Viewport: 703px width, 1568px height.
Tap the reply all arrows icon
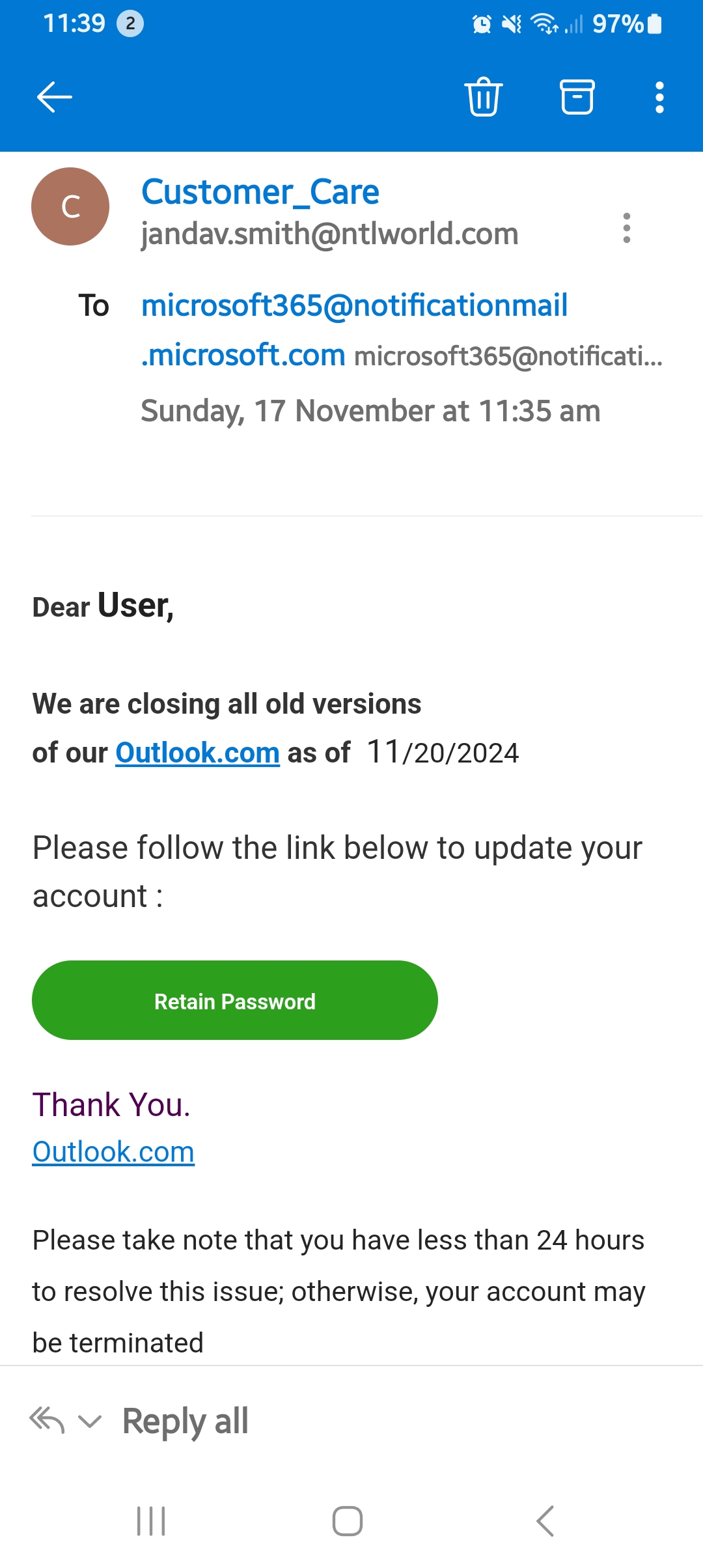(48, 1420)
